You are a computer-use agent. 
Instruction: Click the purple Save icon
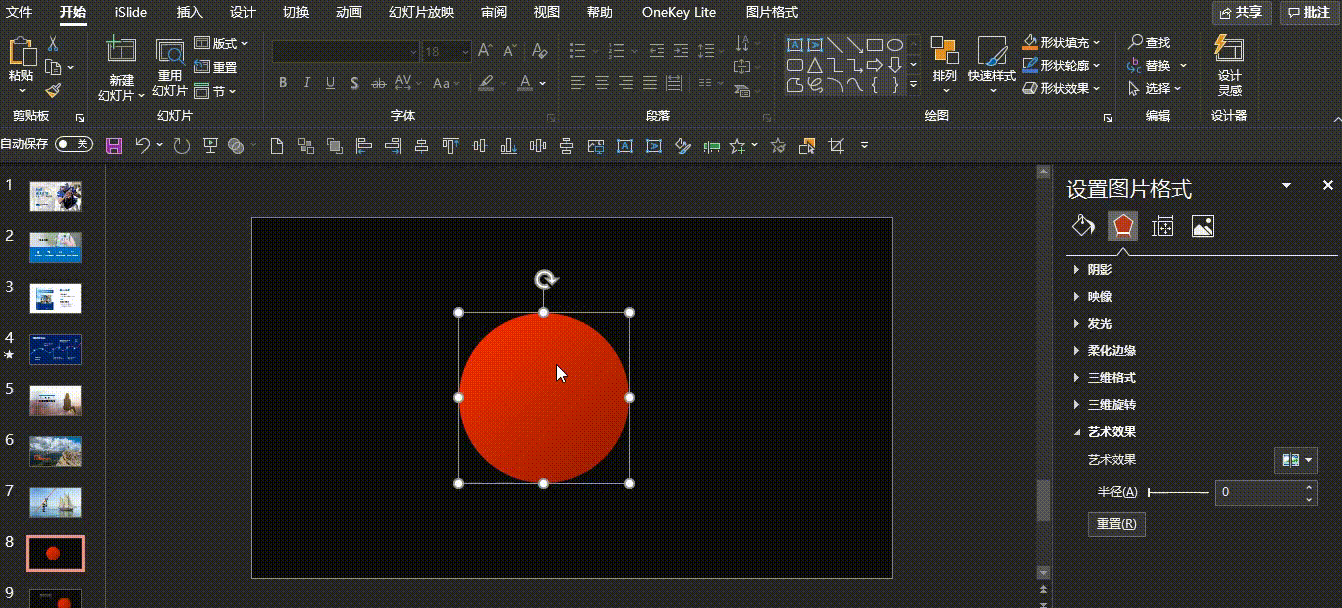114,146
